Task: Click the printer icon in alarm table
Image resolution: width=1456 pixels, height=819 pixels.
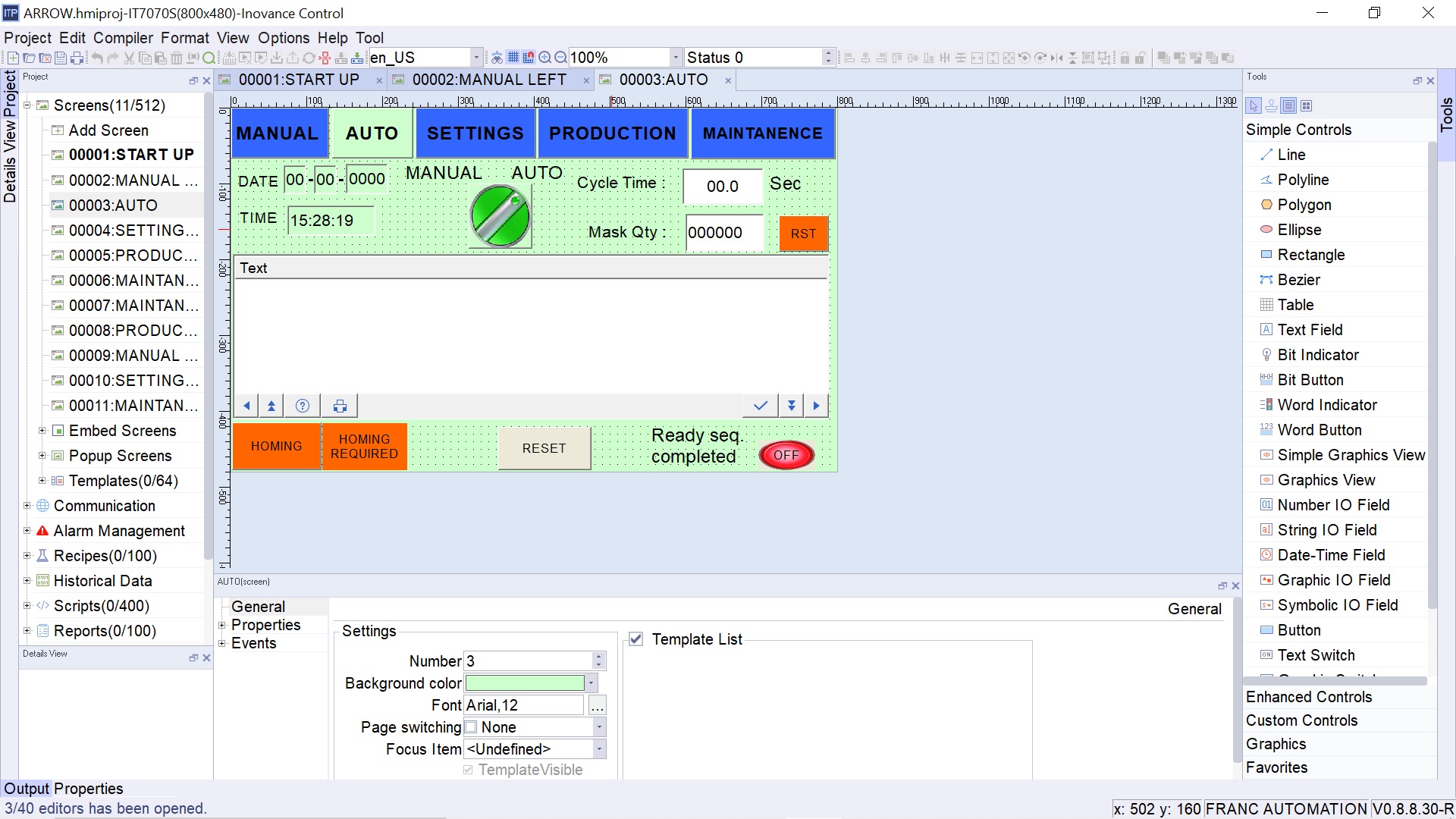Action: point(340,406)
